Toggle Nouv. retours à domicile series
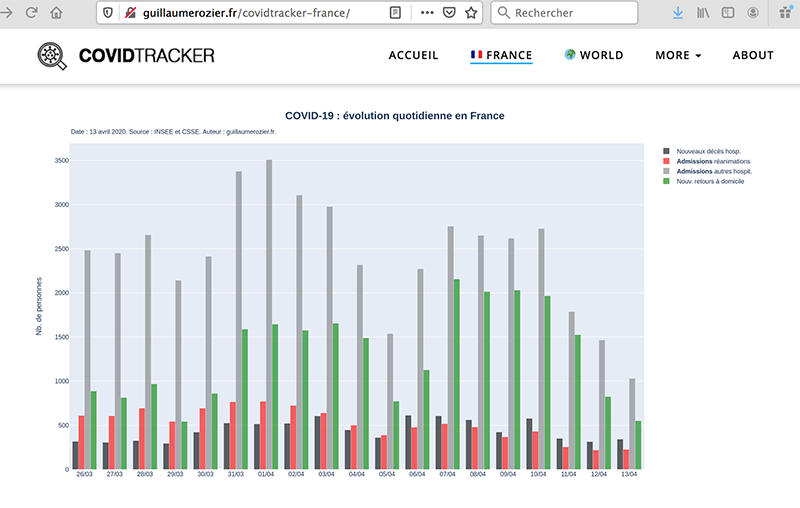This screenshot has width=800, height=508. pyautogui.click(x=712, y=181)
